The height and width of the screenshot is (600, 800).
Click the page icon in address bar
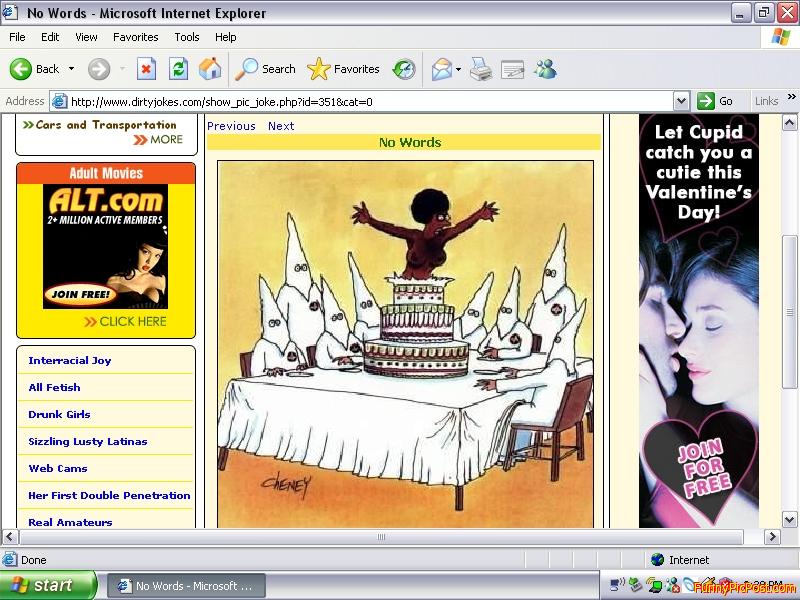(60, 101)
